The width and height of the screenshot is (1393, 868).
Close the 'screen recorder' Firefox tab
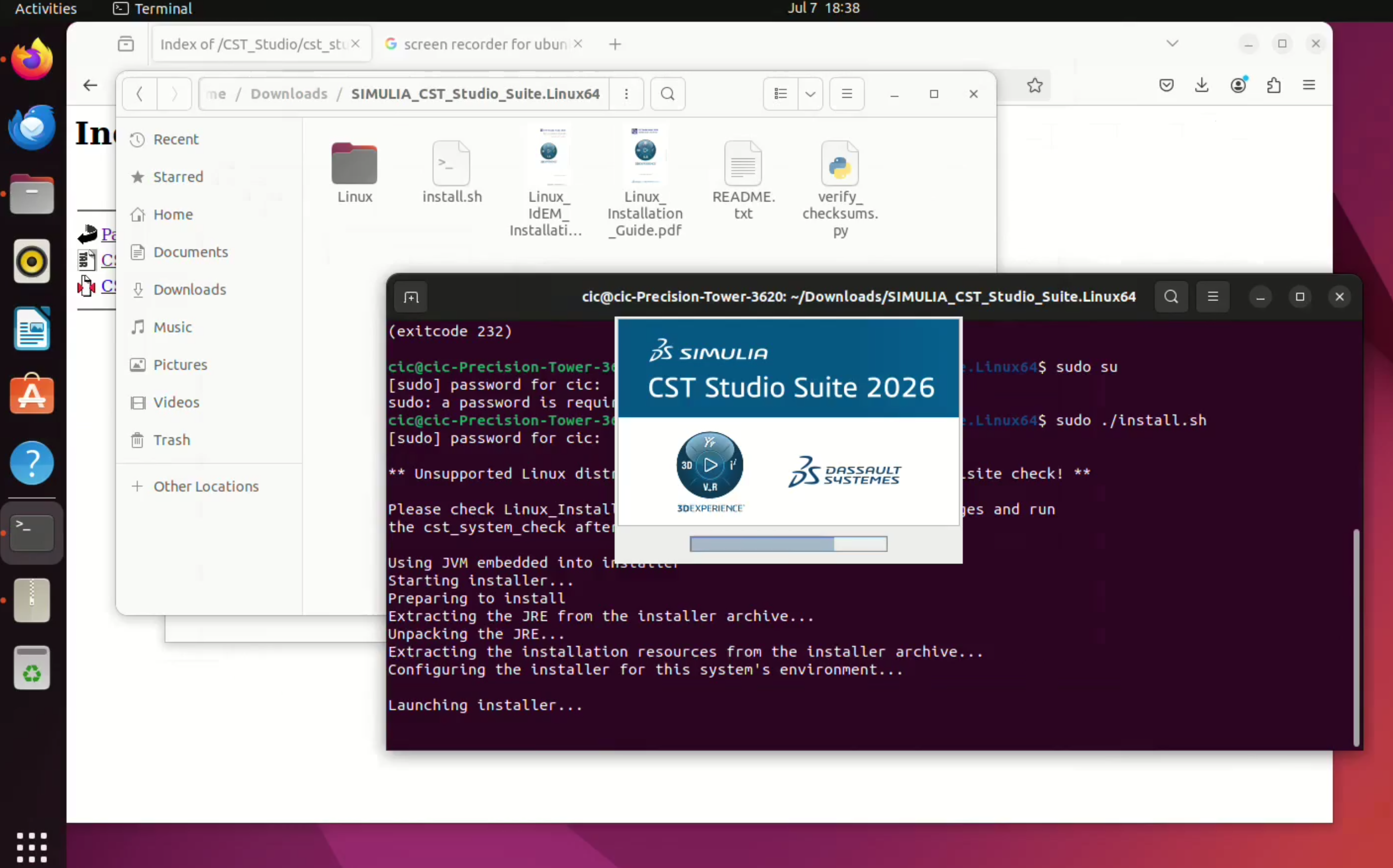click(x=578, y=44)
